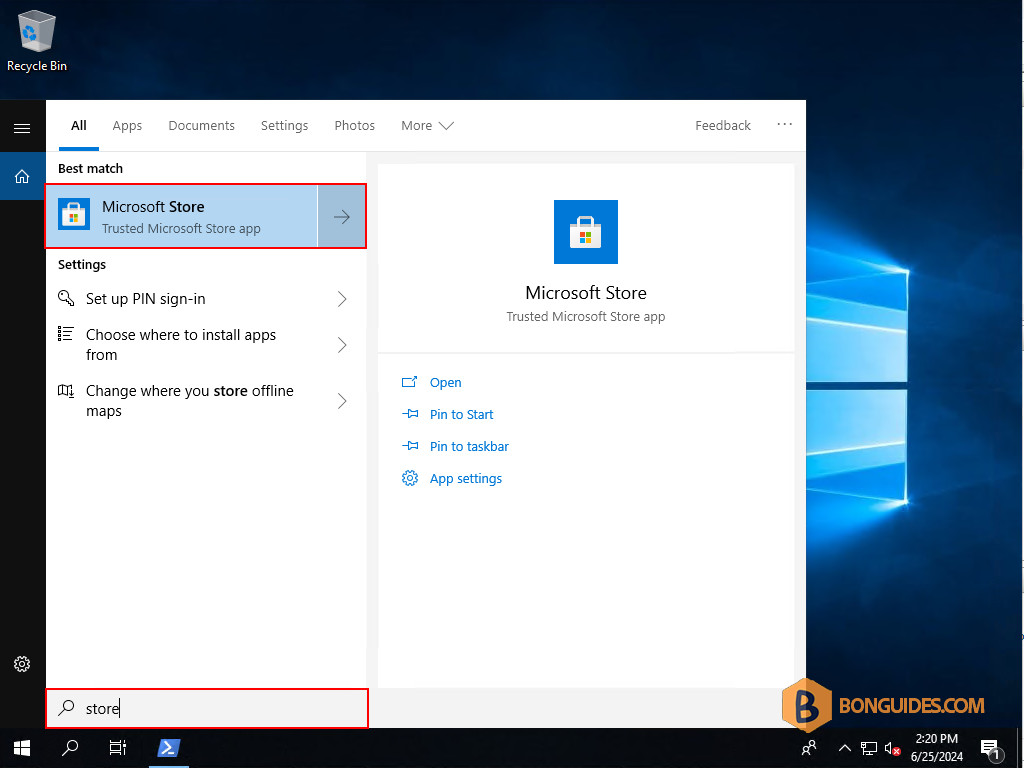The image size is (1024, 768).
Task: Click Pin to Start link
Action: 461,415
